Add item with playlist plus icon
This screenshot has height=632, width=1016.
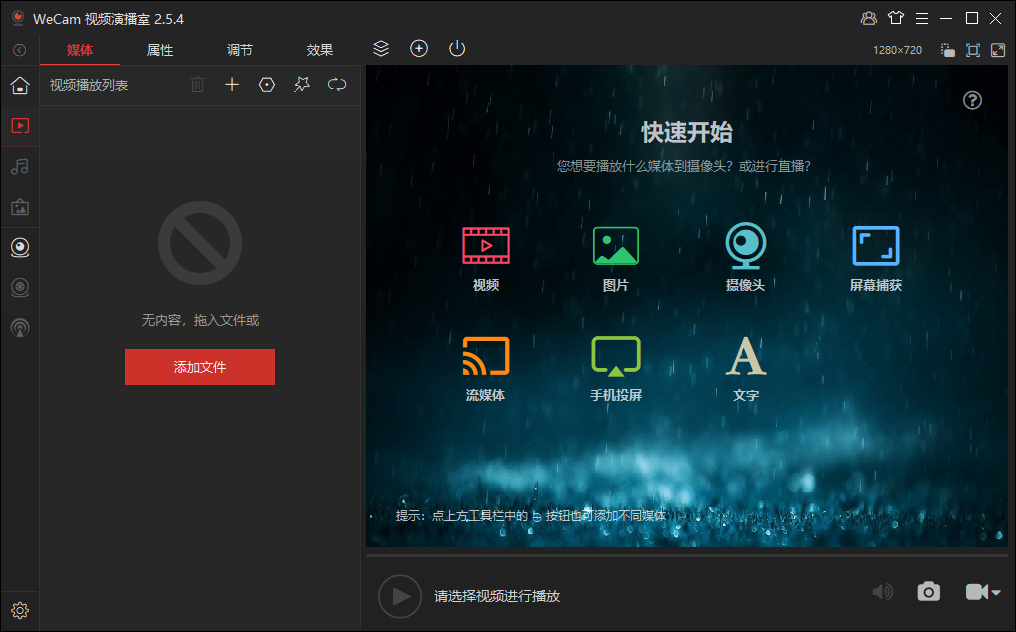coord(232,84)
